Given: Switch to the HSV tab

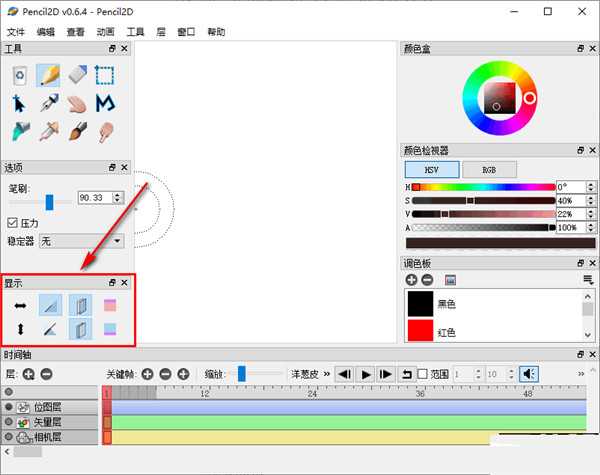Looking at the screenshot, I should click(x=432, y=170).
